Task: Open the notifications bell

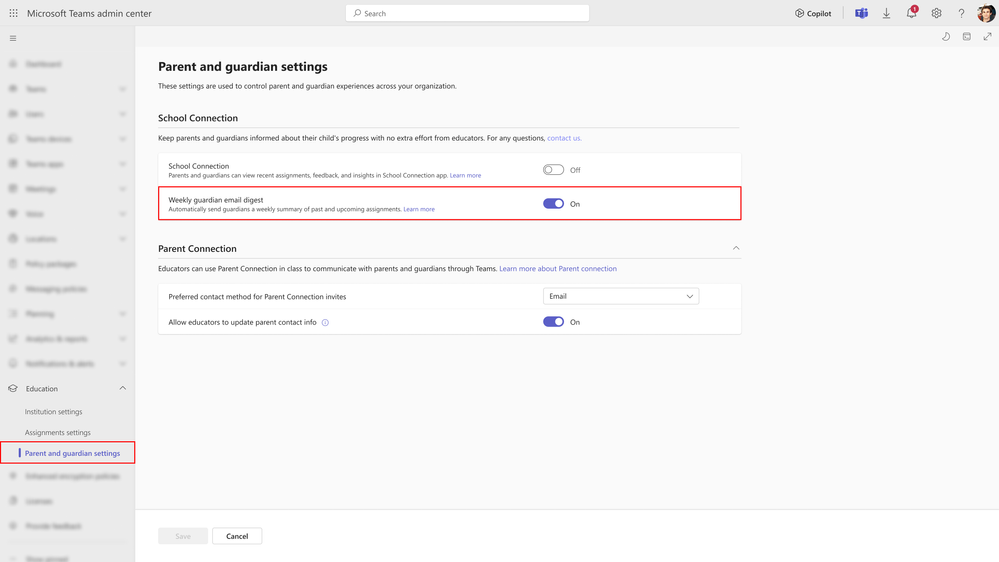Action: 912,13
